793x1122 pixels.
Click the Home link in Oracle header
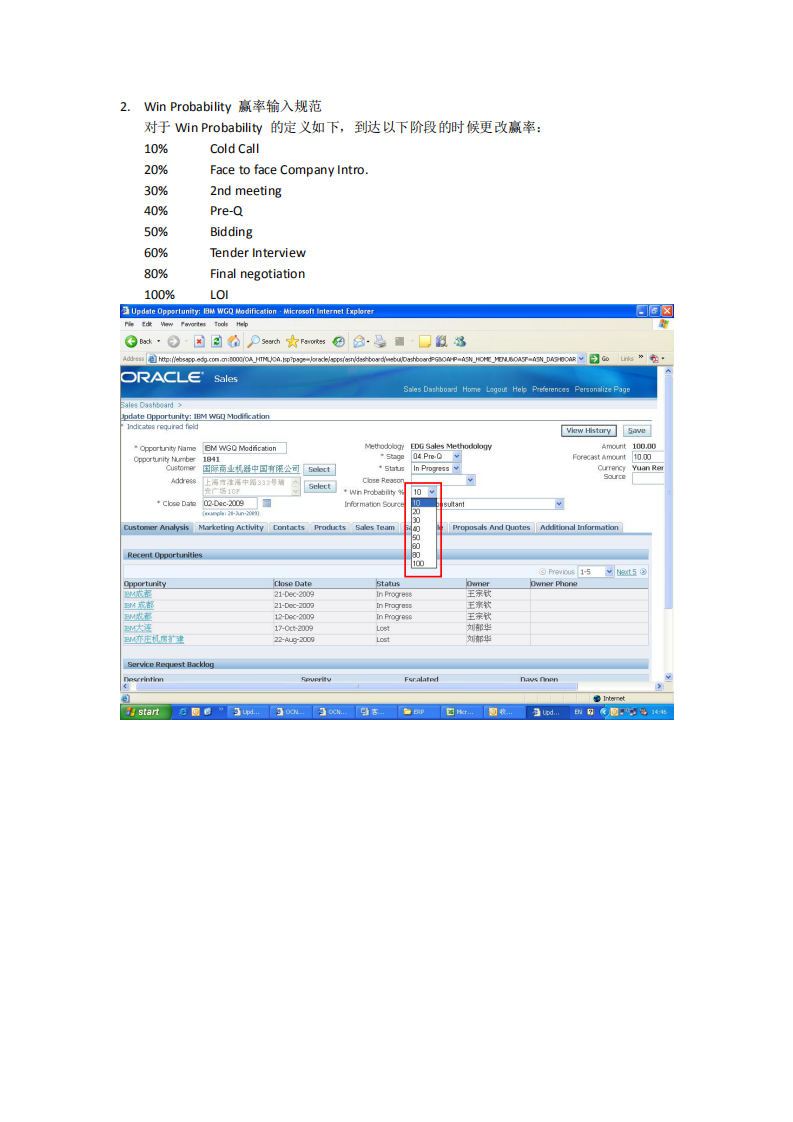pyautogui.click(x=471, y=389)
